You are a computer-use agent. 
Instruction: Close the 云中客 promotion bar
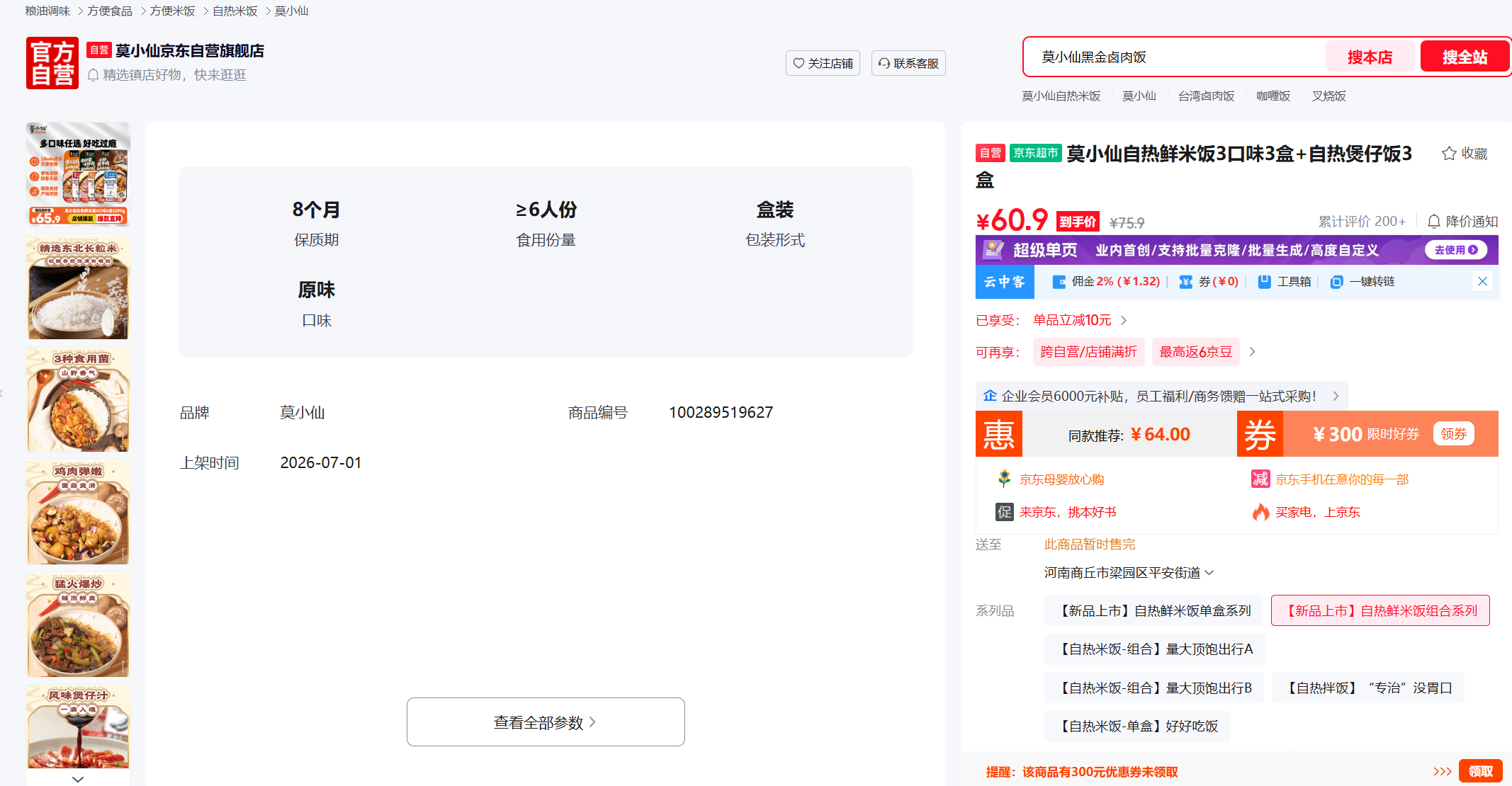pos(1482,281)
